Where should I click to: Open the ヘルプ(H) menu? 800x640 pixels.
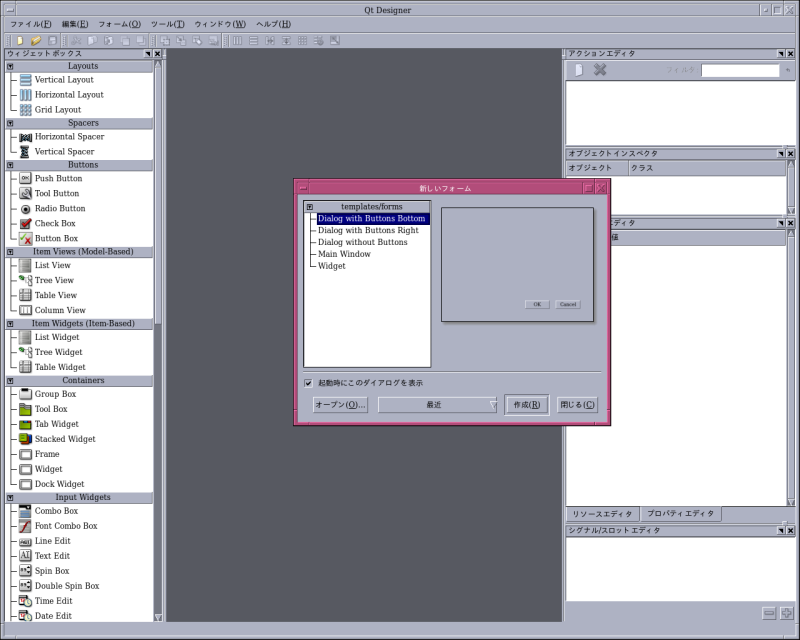point(273,24)
